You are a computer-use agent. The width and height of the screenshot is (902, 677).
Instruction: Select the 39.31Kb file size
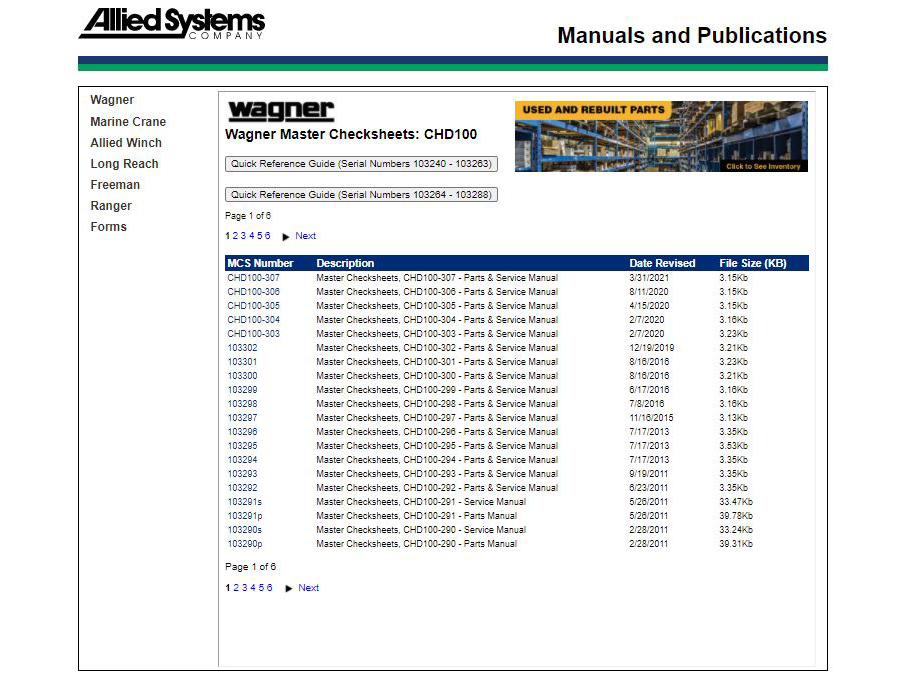[x=736, y=544]
